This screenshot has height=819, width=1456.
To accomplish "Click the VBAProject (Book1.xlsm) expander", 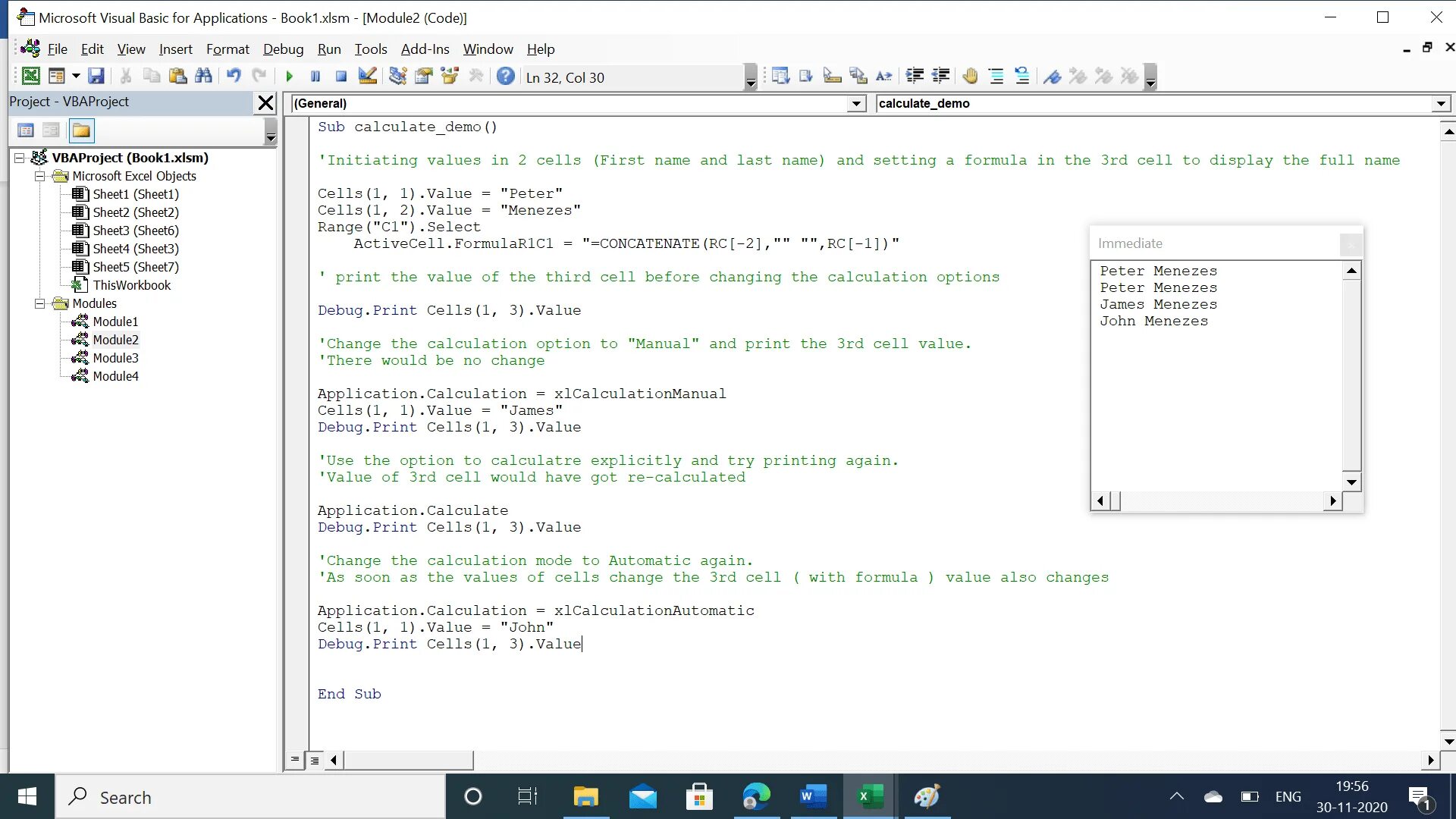I will pyautogui.click(x=18, y=157).
